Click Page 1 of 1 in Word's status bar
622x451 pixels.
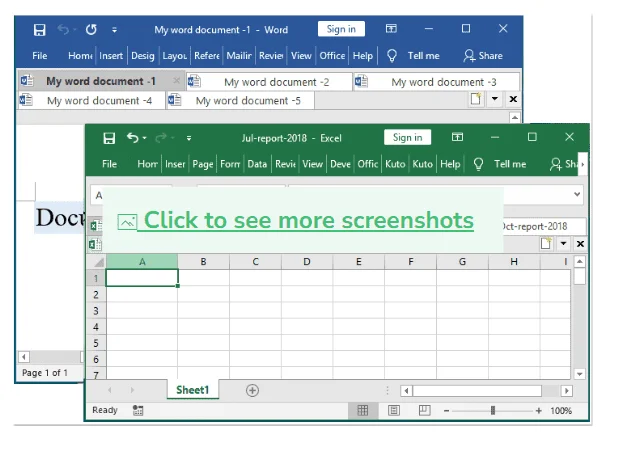(45, 373)
